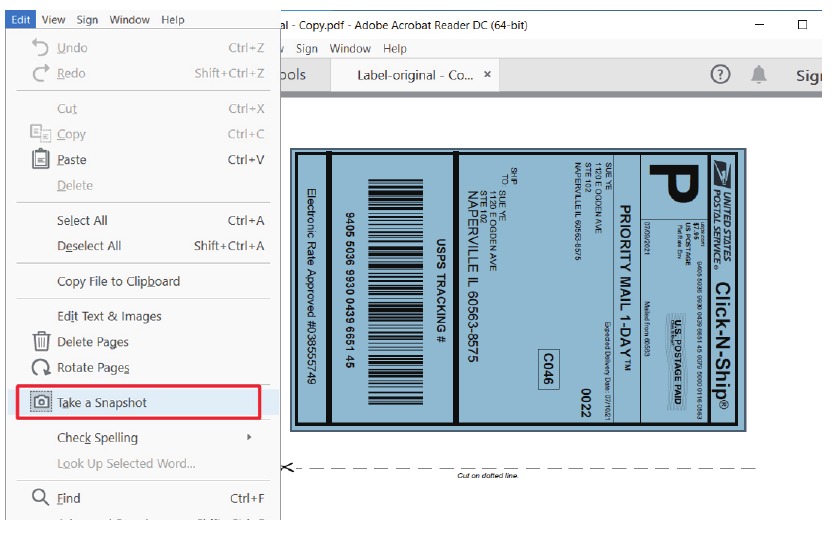Screen dimensions: 834x538
Task: Choose Cut from the Edit menu
Action: 144,108
